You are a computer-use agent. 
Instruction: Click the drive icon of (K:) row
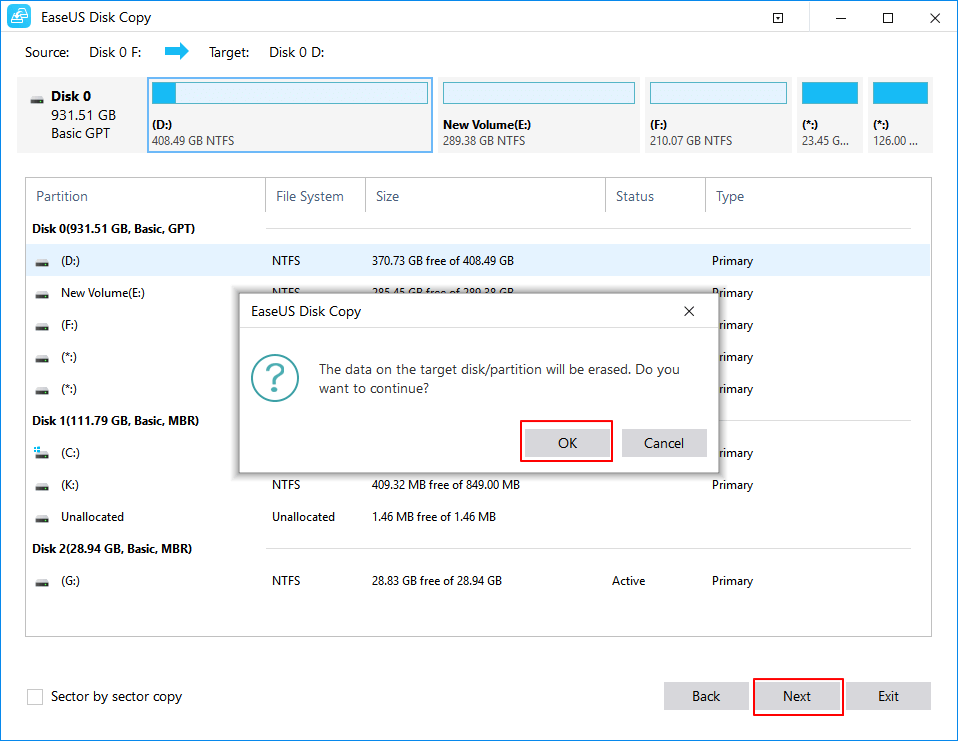pos(42,487)
